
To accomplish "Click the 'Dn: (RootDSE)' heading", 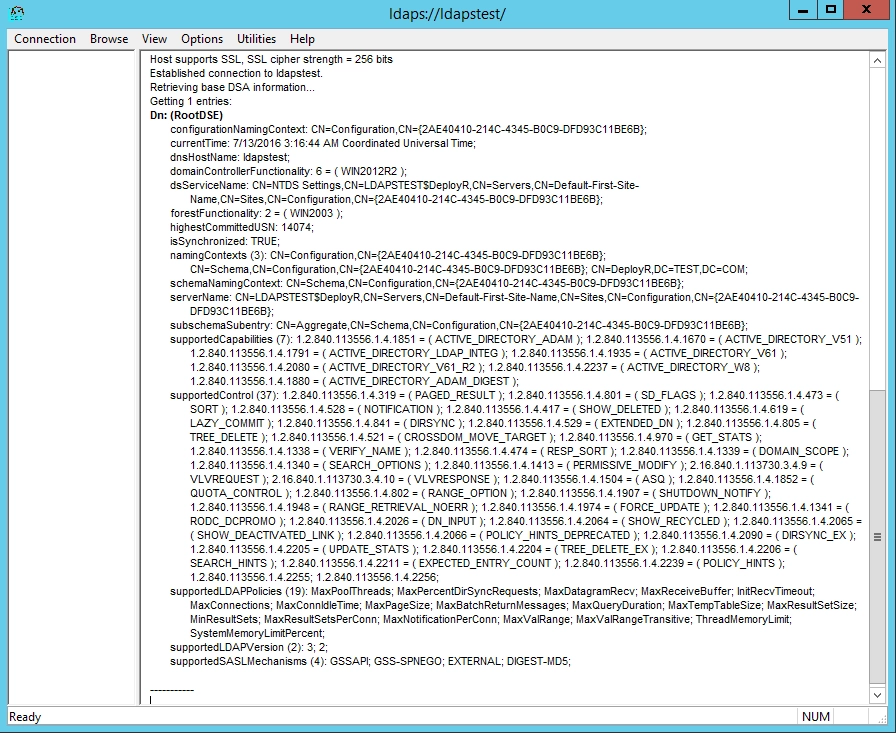I will pyautogui.click(x=186, y=115).
